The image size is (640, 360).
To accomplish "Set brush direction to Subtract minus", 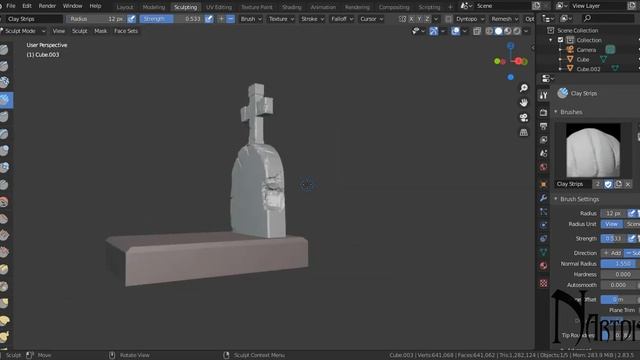I will click(231, 19).
